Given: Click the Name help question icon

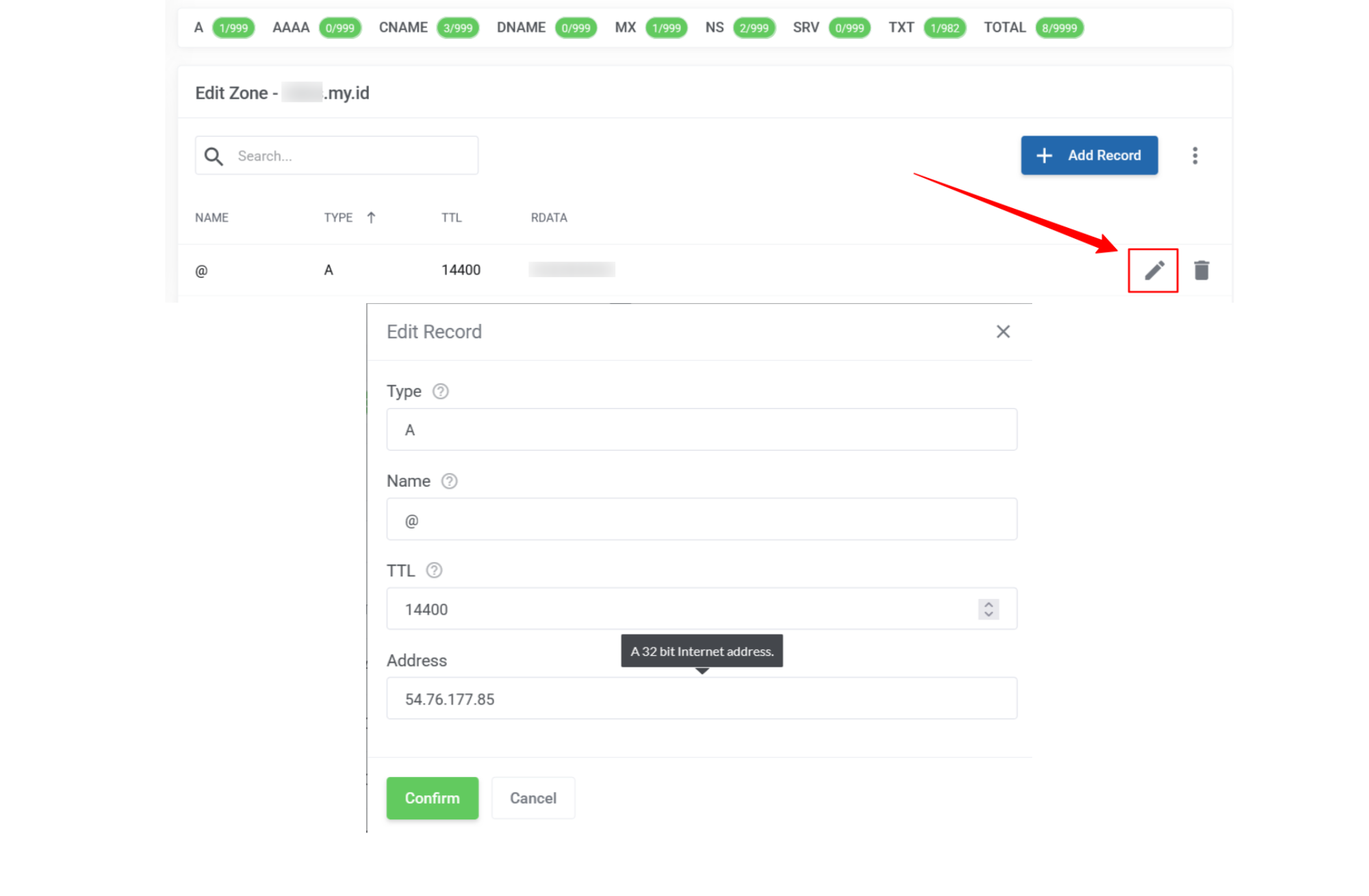Looking at the screenshot, I should coord(449,481).
